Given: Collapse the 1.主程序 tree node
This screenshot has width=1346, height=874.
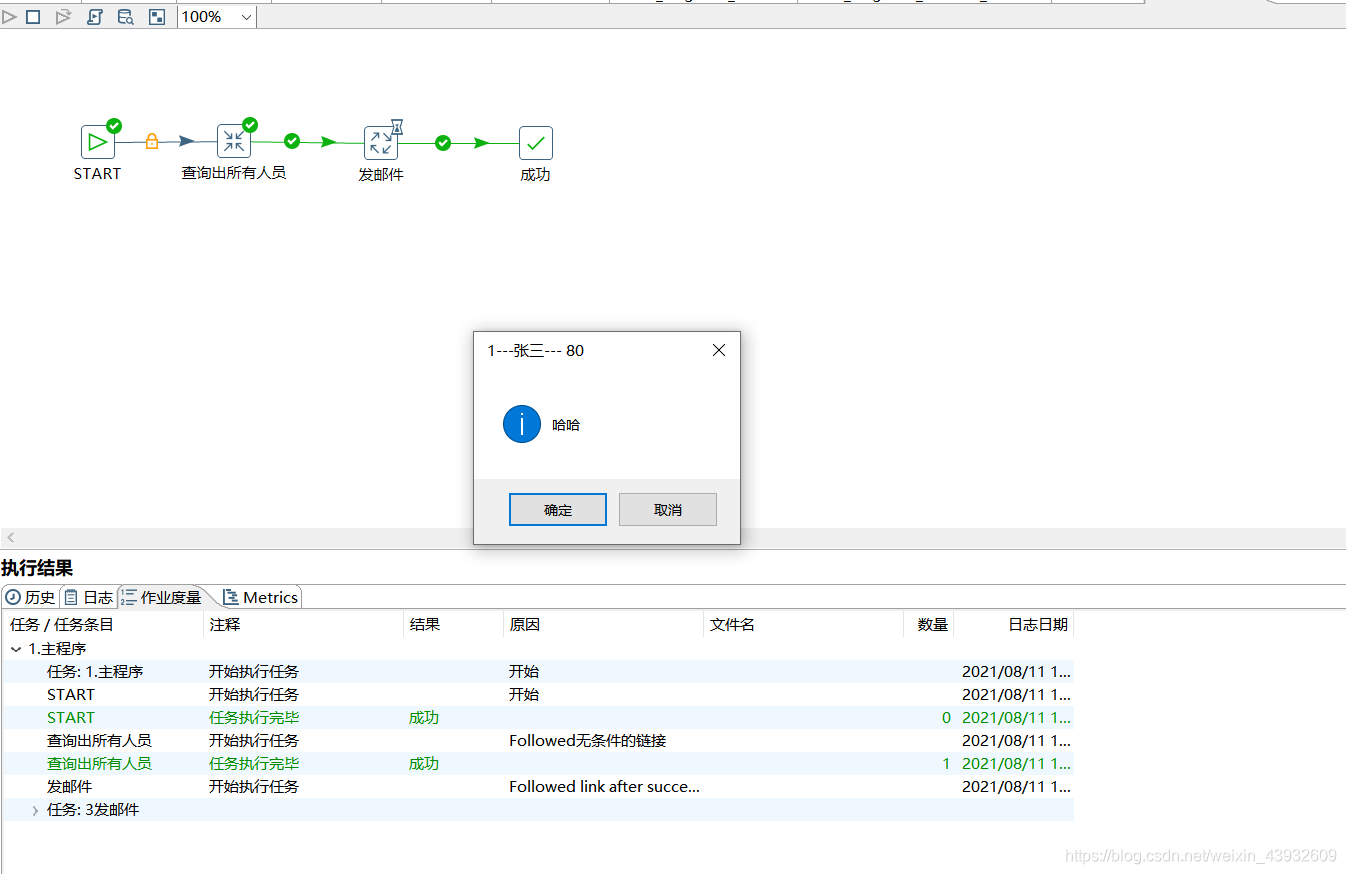Looking at the screenshot, I should point(16,649).
